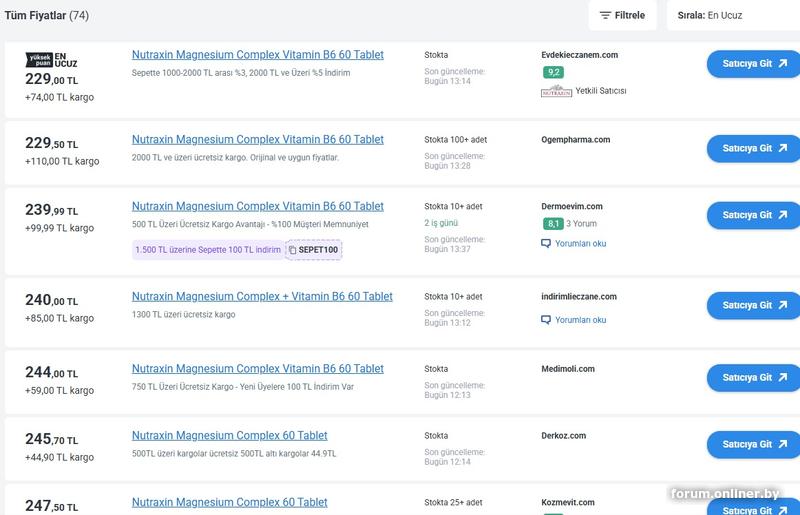This screenshot has width=800, height=515.
Task: Click the Ogempharma.com seller name
Action: pyautogui.click(x=575, y=140)
